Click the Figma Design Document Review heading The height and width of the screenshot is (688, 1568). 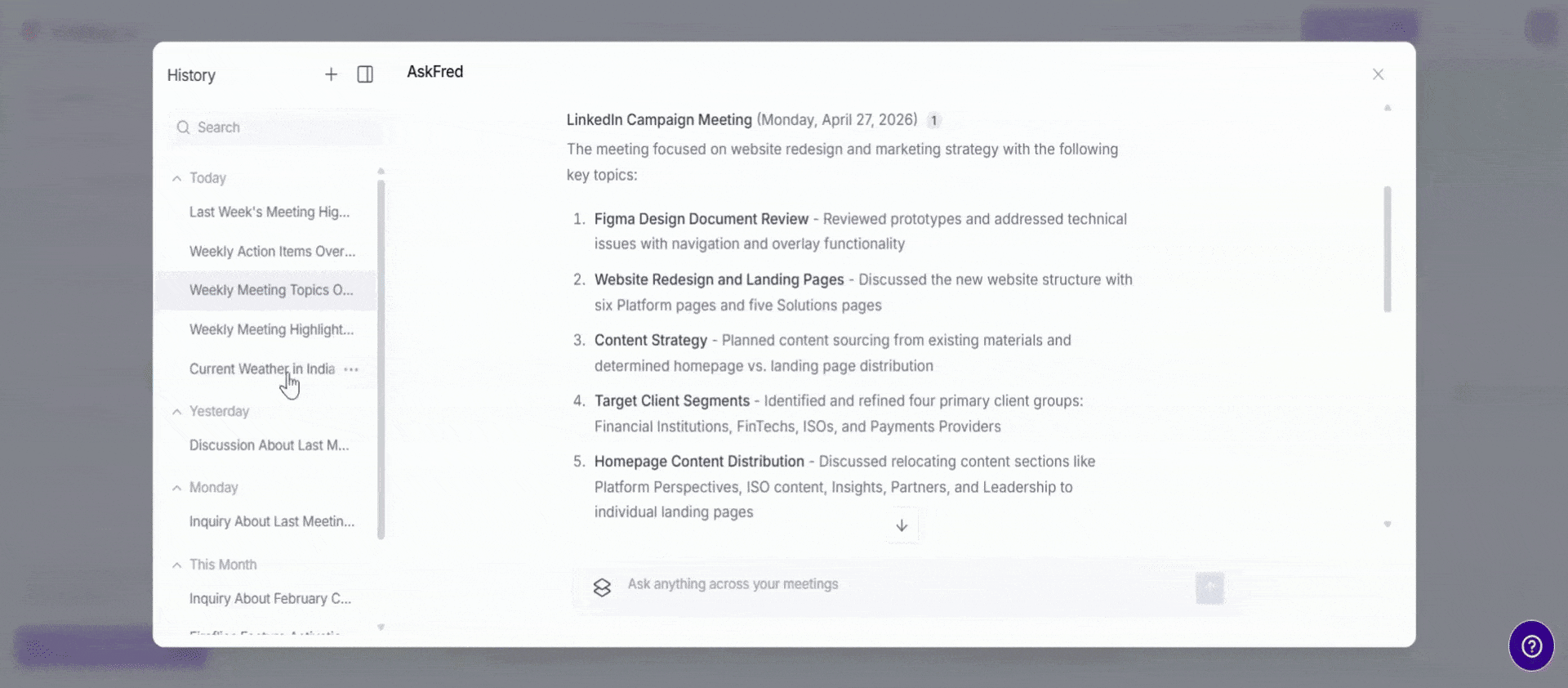click(x=702, y=219)
